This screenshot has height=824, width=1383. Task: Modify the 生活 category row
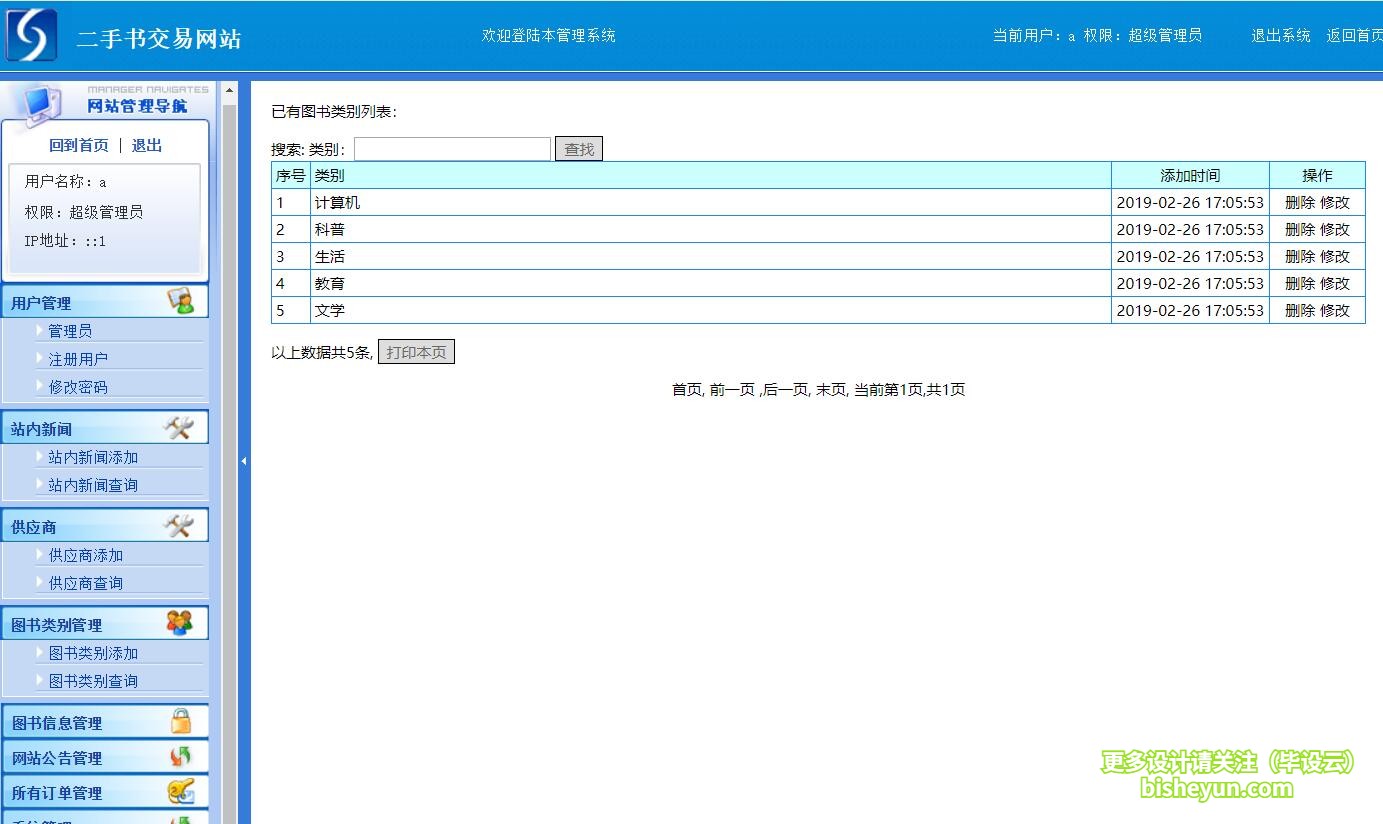coord(1335,256)
